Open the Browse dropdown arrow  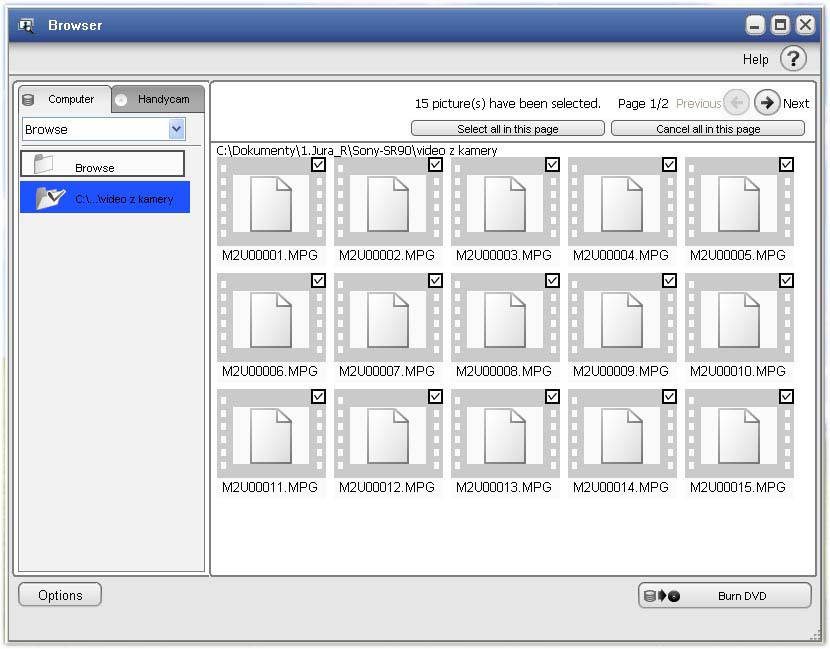coord(177,129)
